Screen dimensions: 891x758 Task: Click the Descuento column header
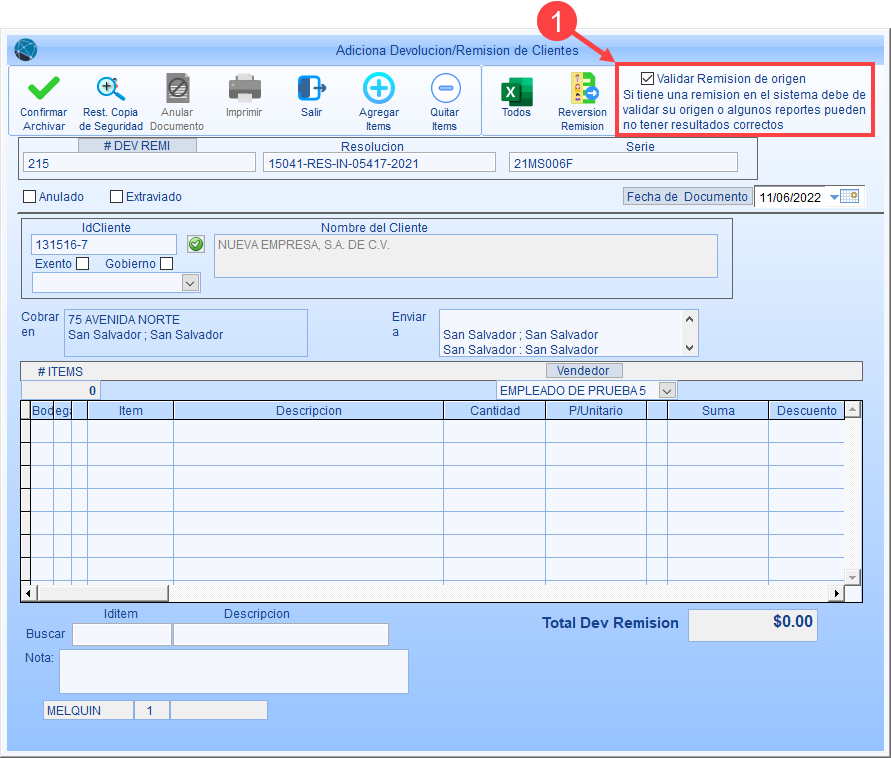click(807, 410)
